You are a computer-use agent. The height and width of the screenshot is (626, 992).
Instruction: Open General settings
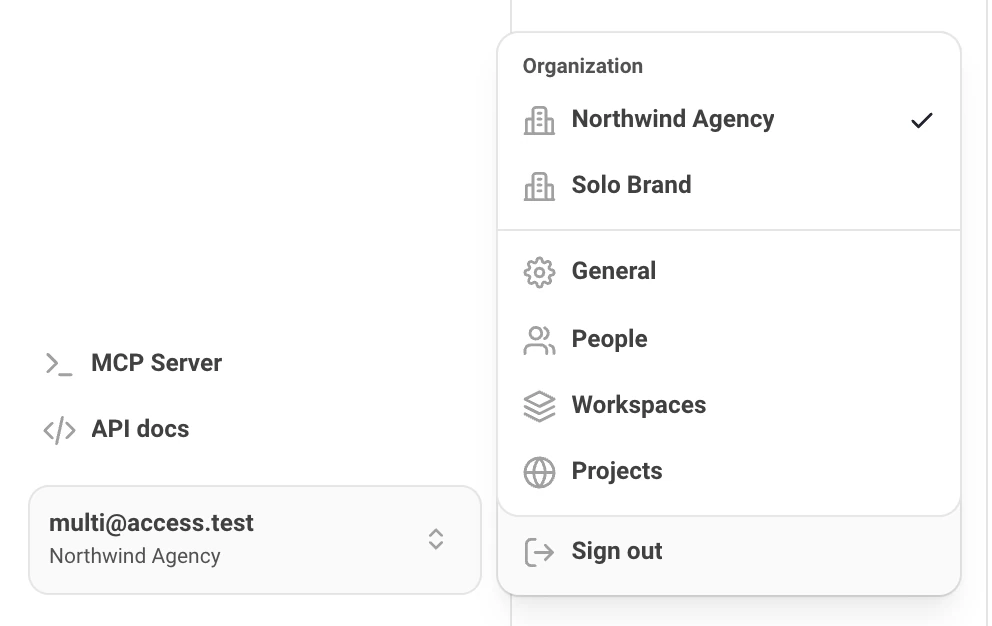point(729,272)
